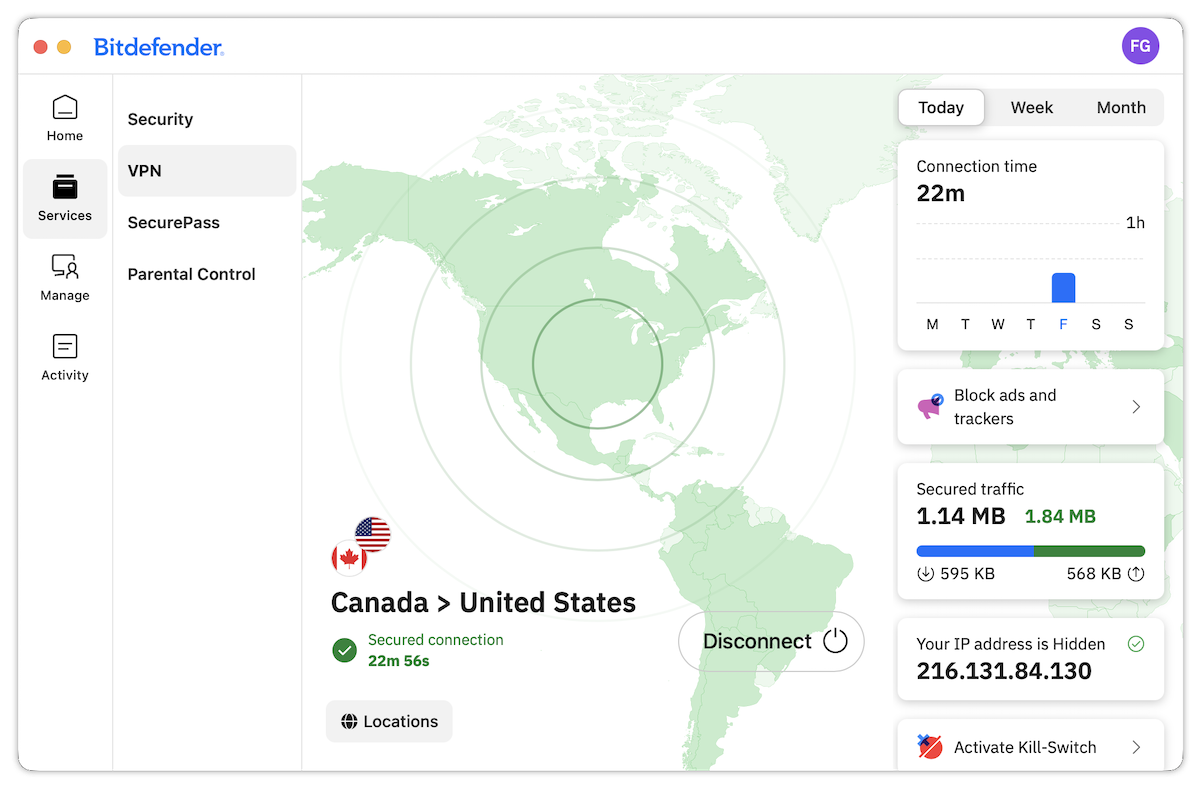The height and width of the screenshot is (790, 1200).
Task: Switch to the Month tab
Action: click(x=1121, y=108)
